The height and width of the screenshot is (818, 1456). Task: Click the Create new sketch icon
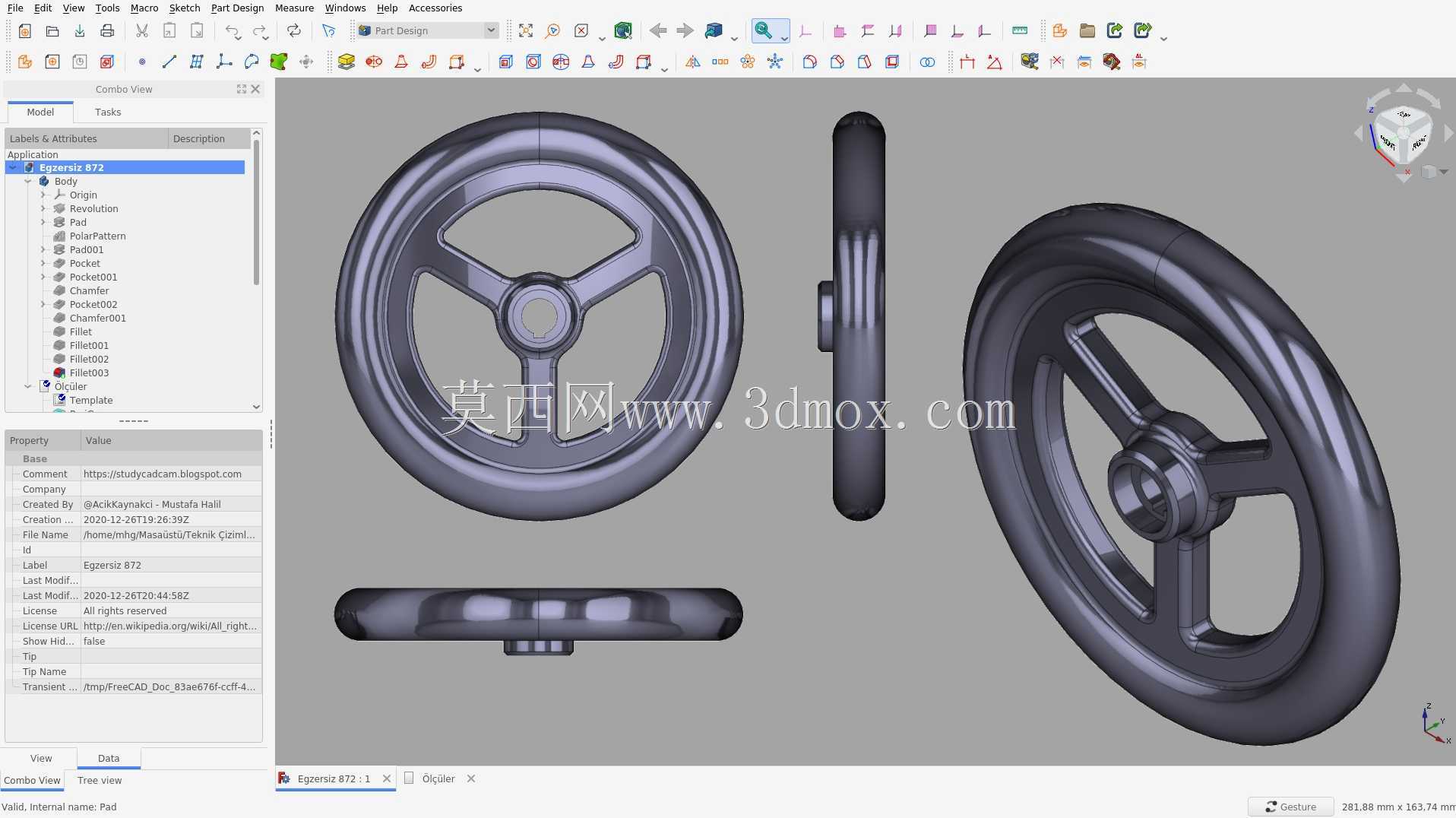click(52, 62)
